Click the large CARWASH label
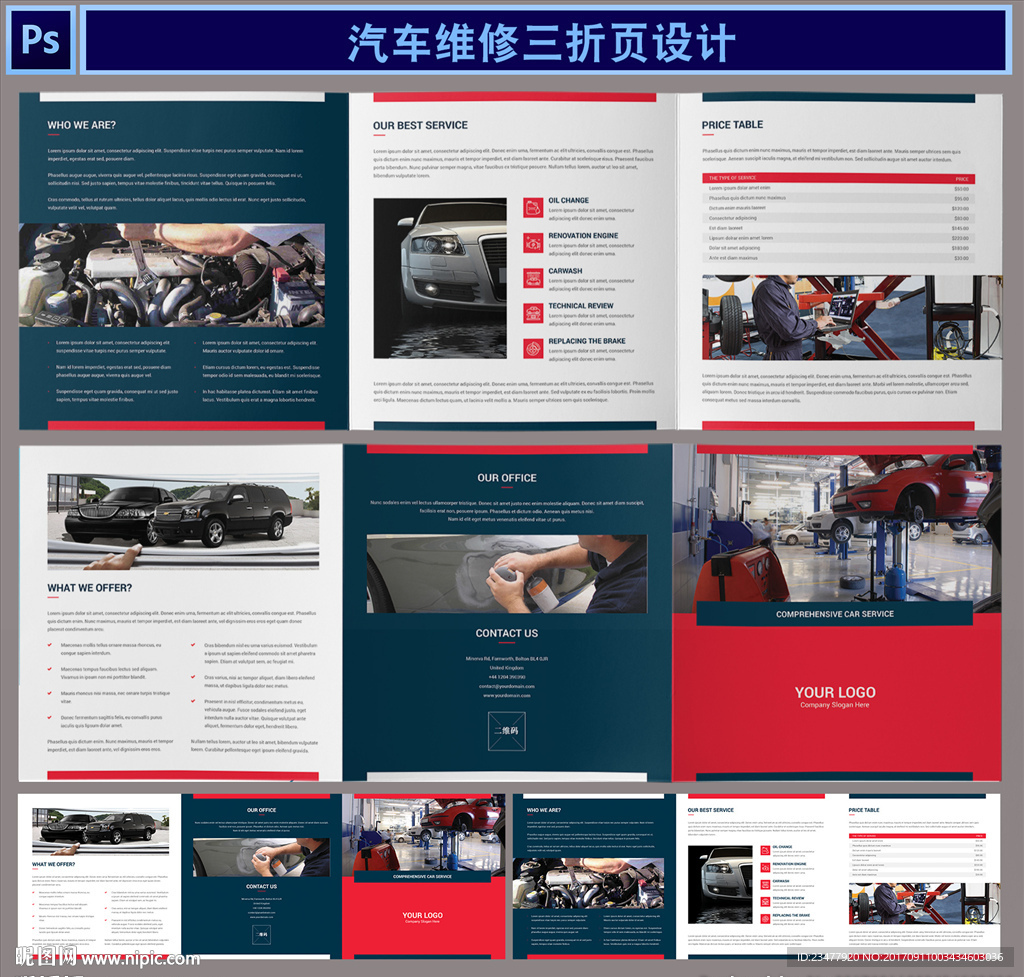 (x=565, y=271)
